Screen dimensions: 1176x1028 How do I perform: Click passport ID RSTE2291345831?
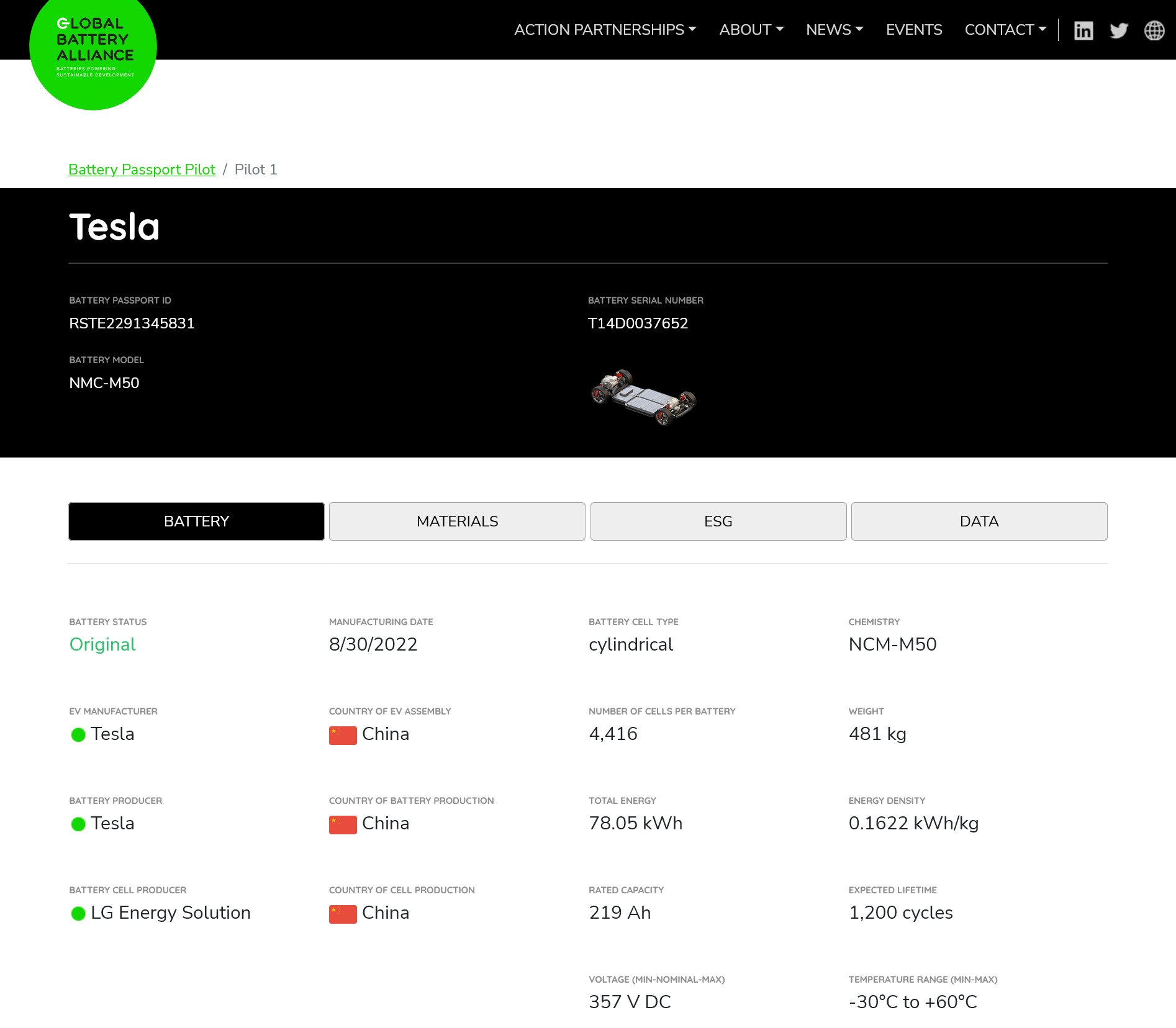pos(132,323)
